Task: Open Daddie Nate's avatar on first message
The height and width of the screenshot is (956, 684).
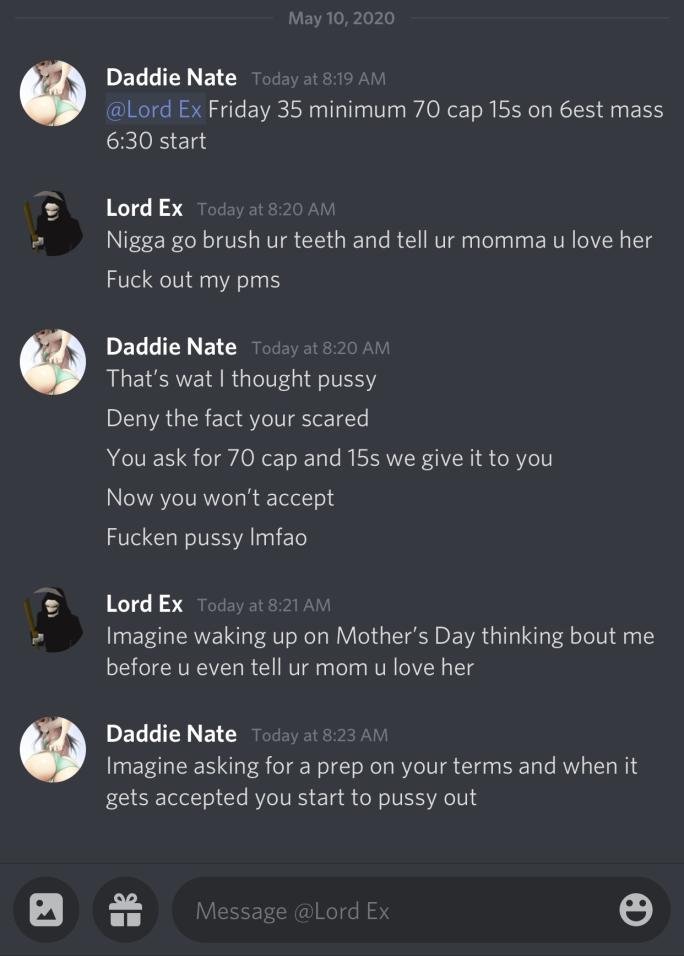Action: click(53, 93)
